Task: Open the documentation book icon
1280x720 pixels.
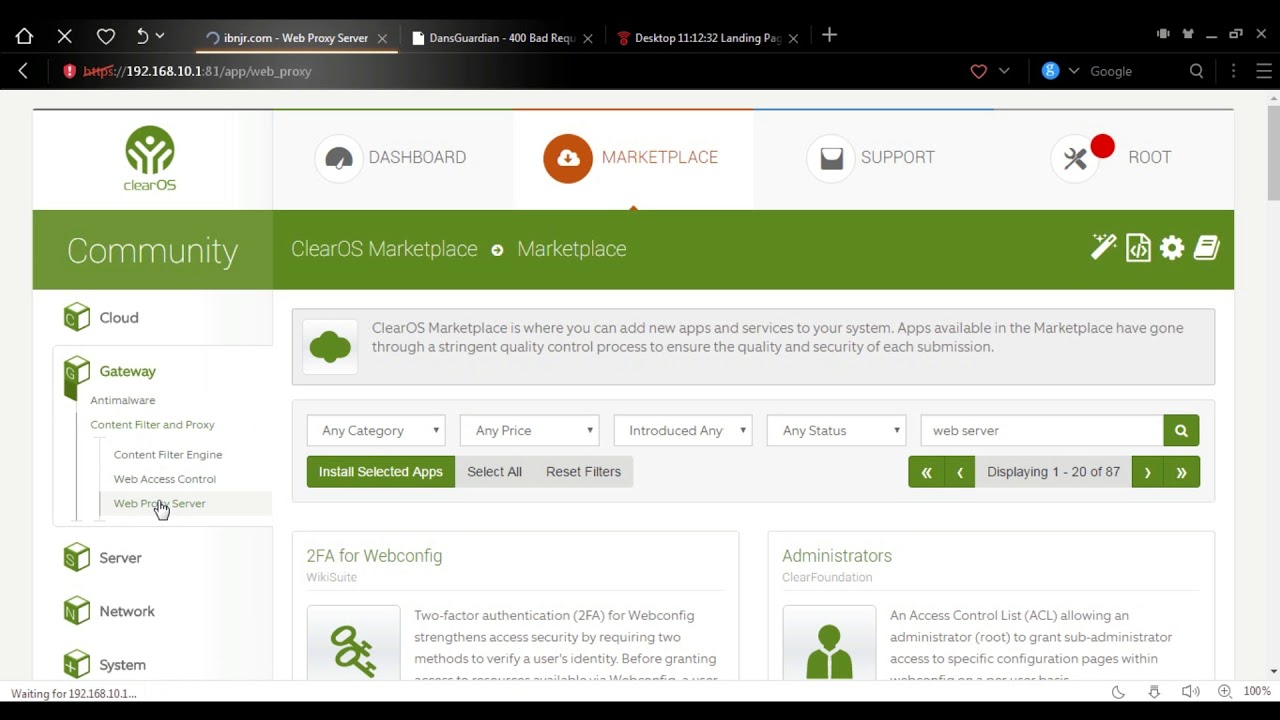Action: (1206, 248)
